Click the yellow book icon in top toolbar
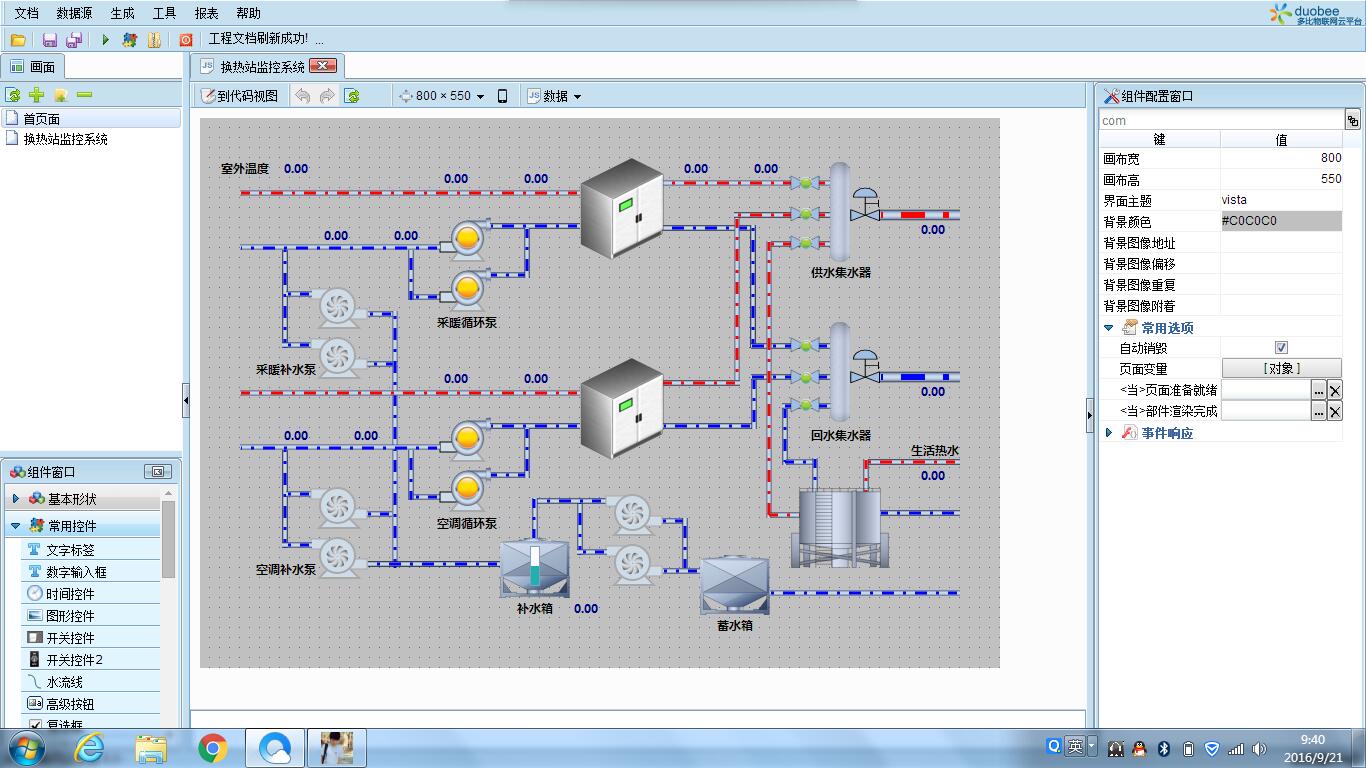 click(154, 40)
